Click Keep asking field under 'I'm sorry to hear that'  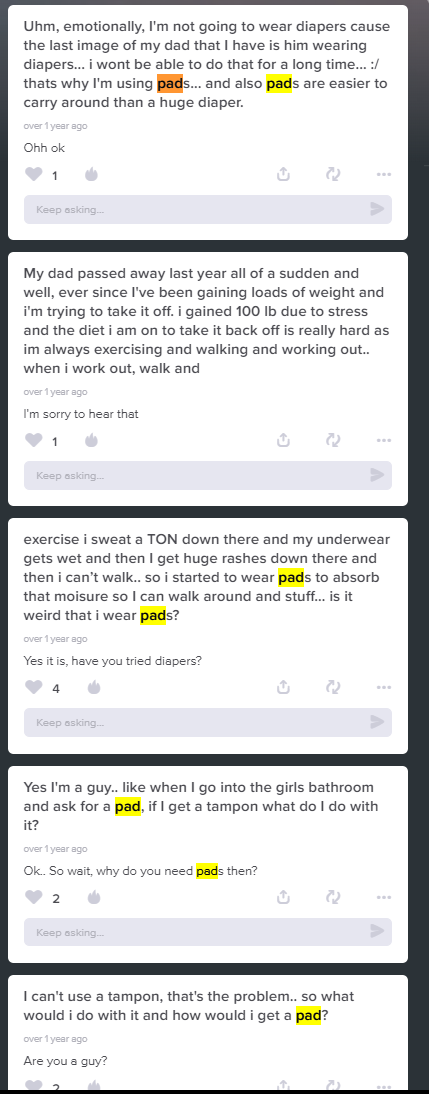pyautogui.click(x=208, y=475)
